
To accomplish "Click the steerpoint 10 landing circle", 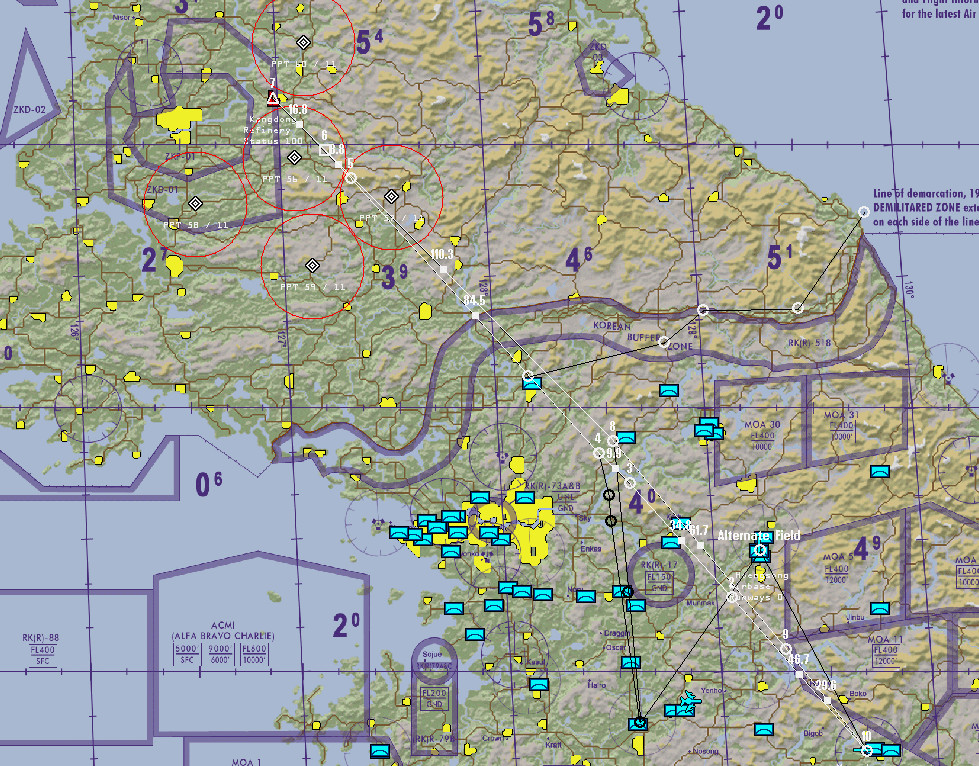I will pos(867,750).
